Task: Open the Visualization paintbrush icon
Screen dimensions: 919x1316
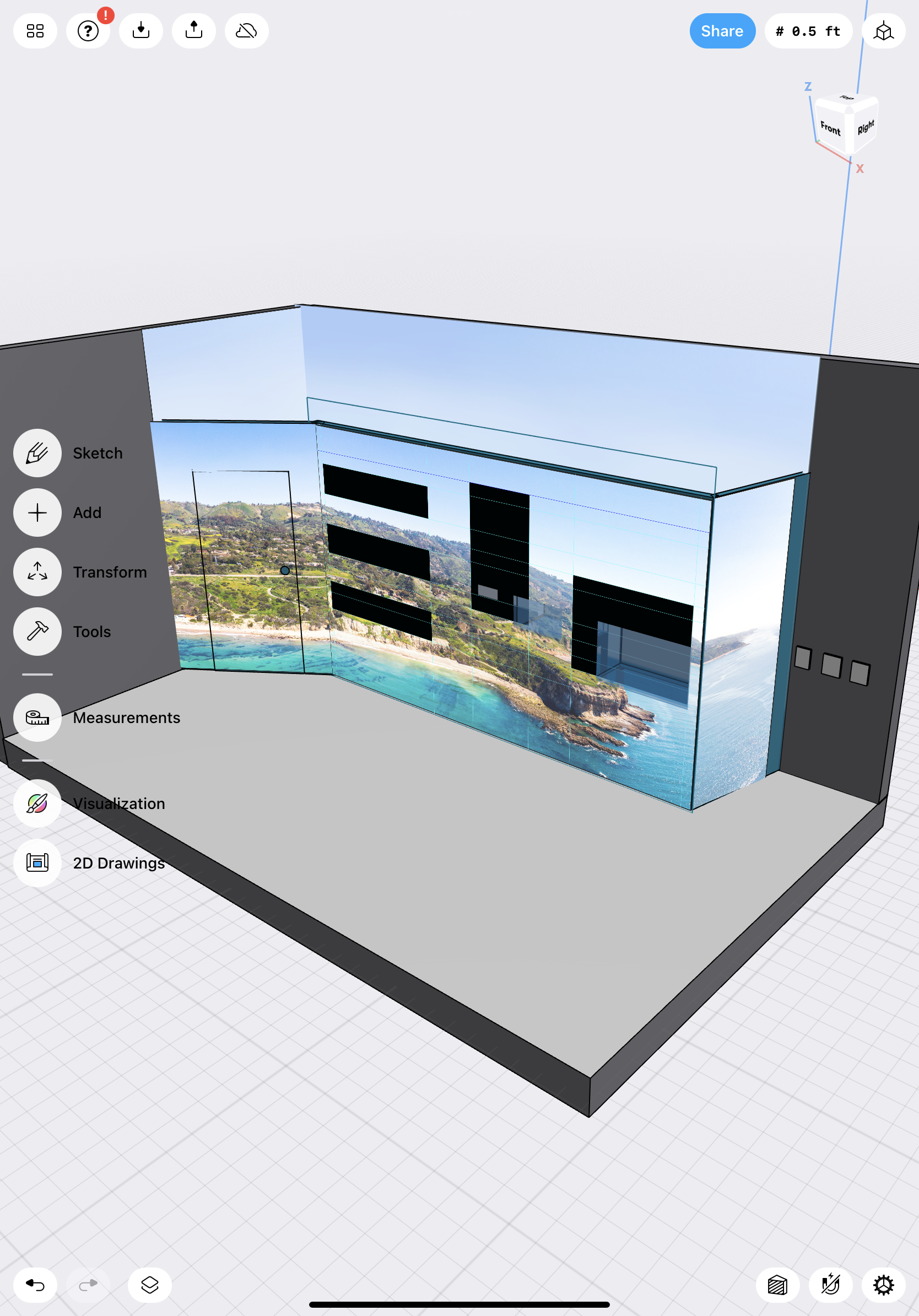Action: click(37, 803)
